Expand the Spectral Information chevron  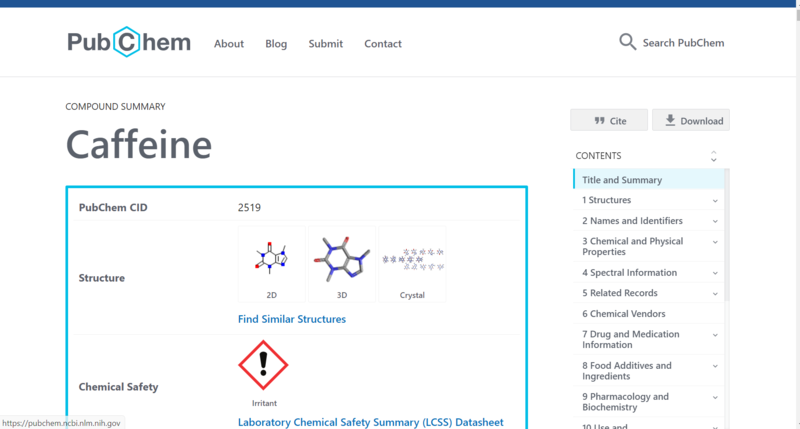(715, 273)
